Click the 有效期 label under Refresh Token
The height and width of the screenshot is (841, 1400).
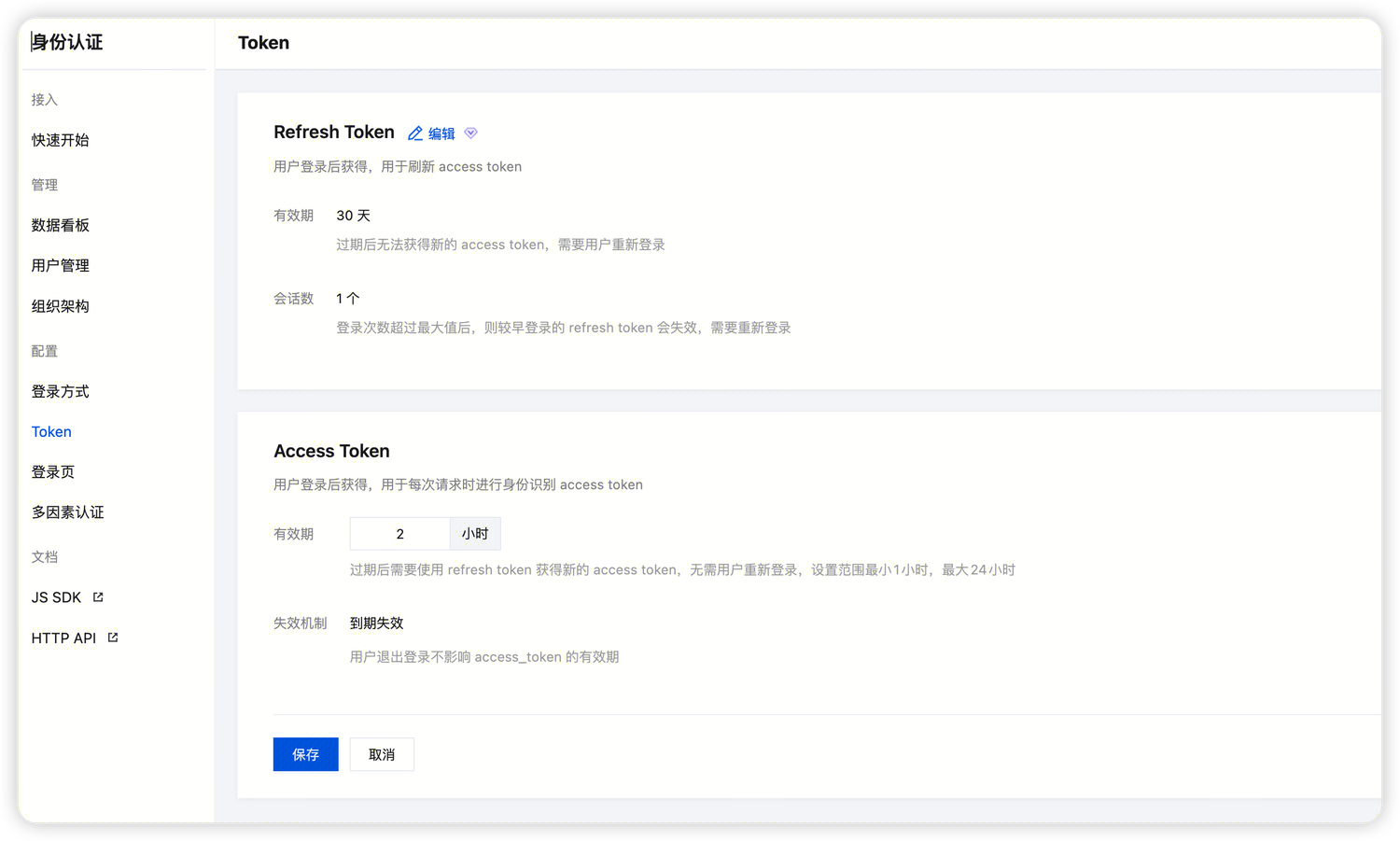(294, 216)
